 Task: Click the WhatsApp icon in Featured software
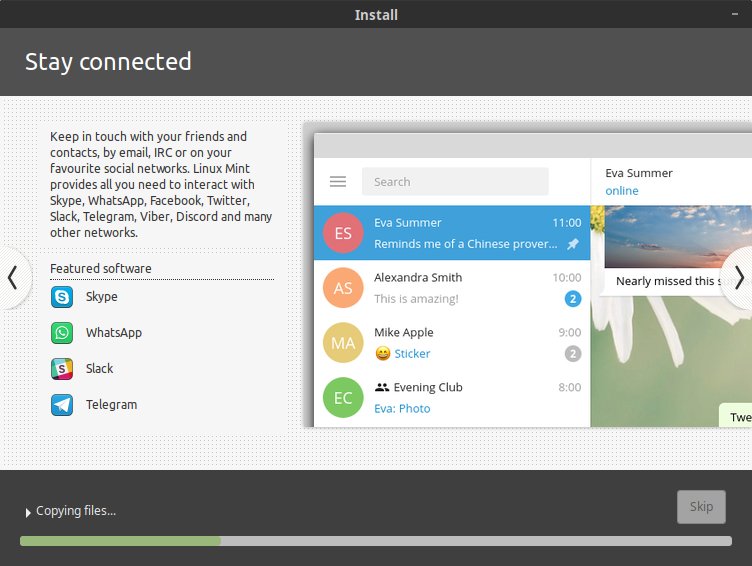coord(62,332)
